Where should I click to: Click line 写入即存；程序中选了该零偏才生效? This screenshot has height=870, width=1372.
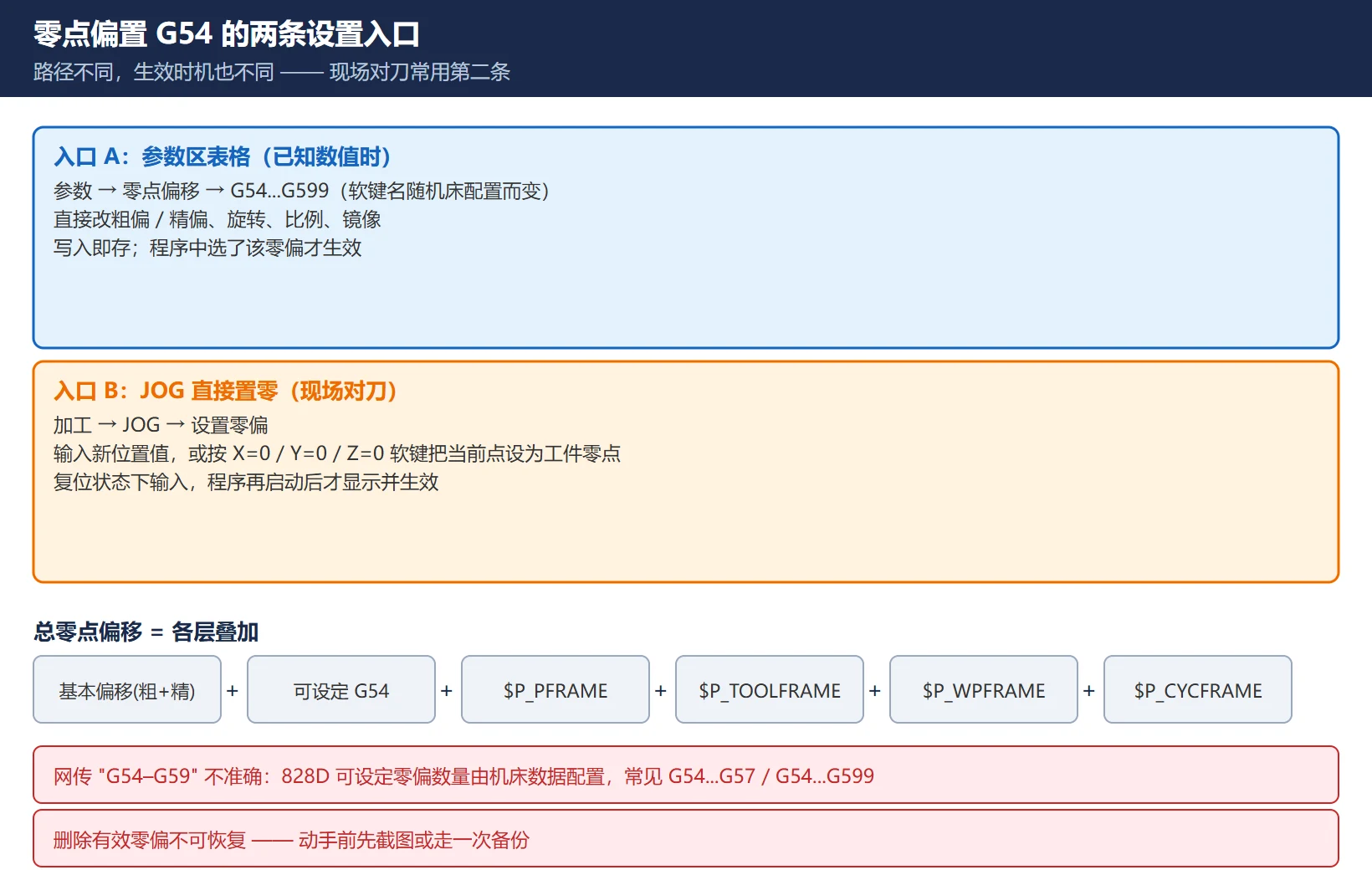click(207, 248)
